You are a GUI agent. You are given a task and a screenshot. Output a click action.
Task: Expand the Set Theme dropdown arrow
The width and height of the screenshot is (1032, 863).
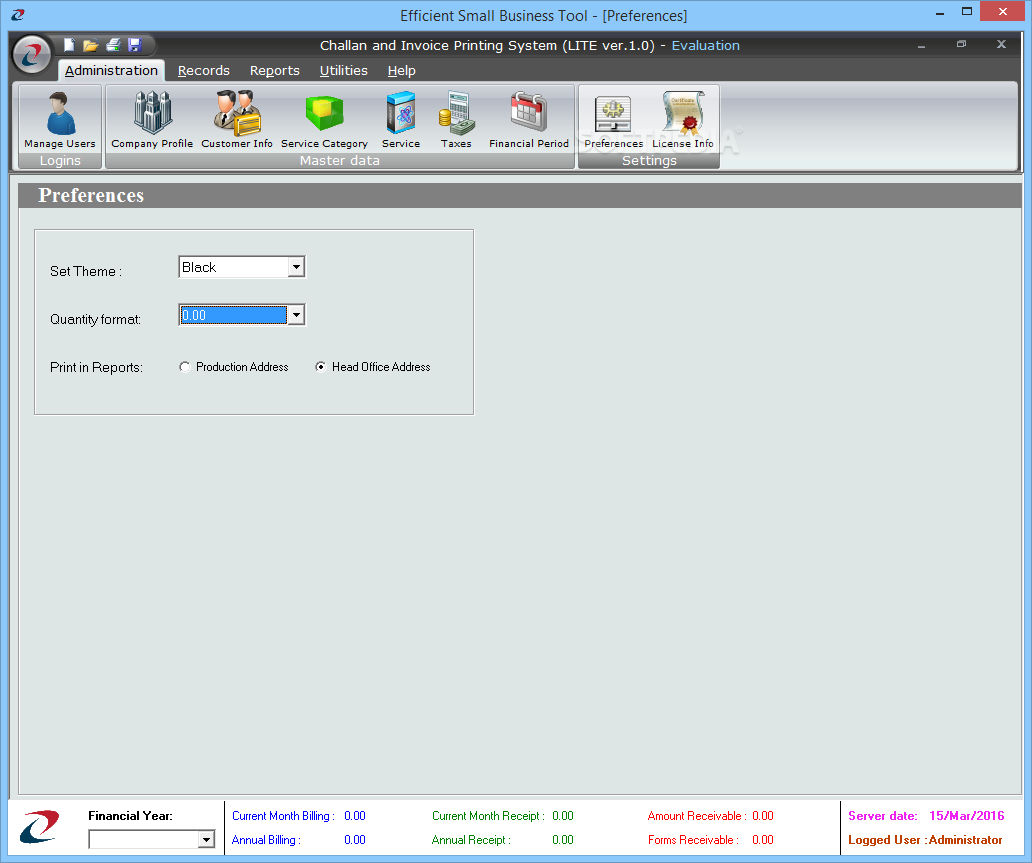[296, 267]
